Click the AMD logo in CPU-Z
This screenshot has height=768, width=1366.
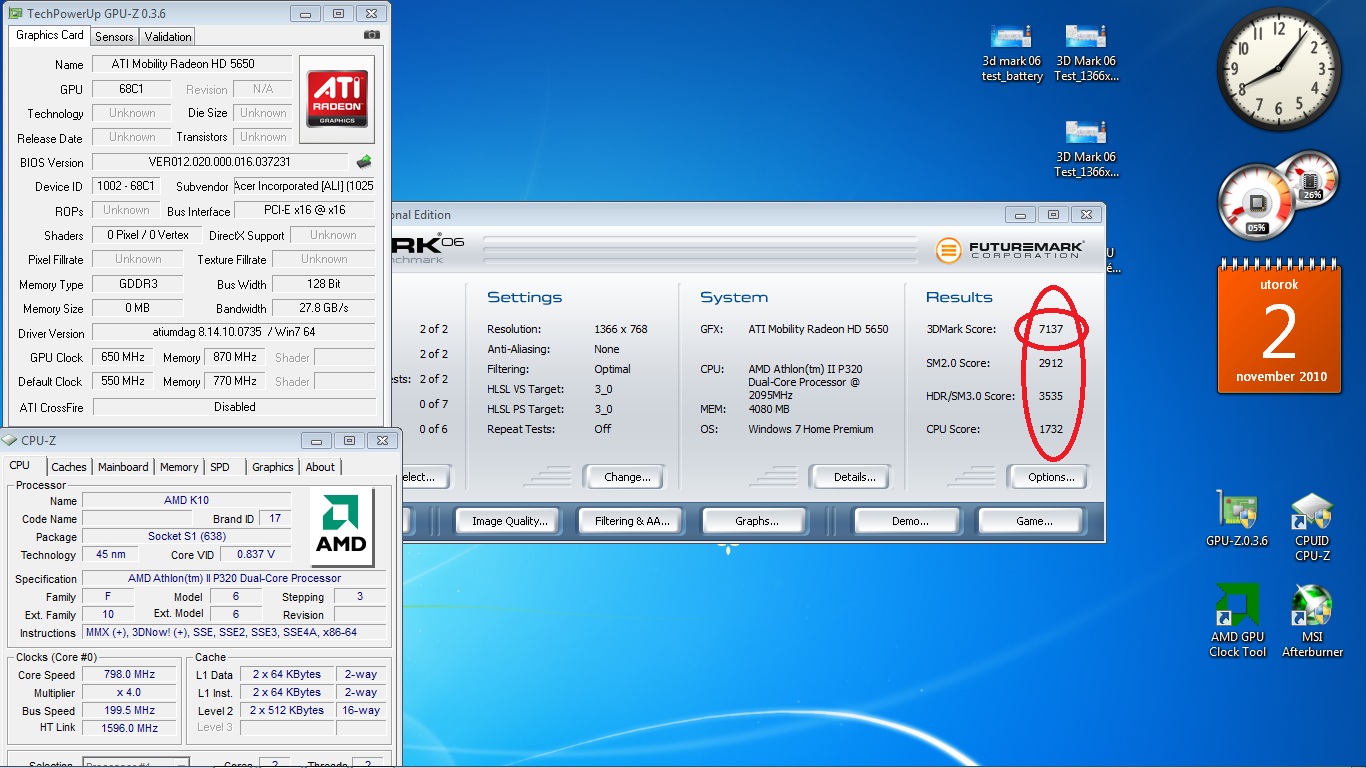(x=342, y=527)
